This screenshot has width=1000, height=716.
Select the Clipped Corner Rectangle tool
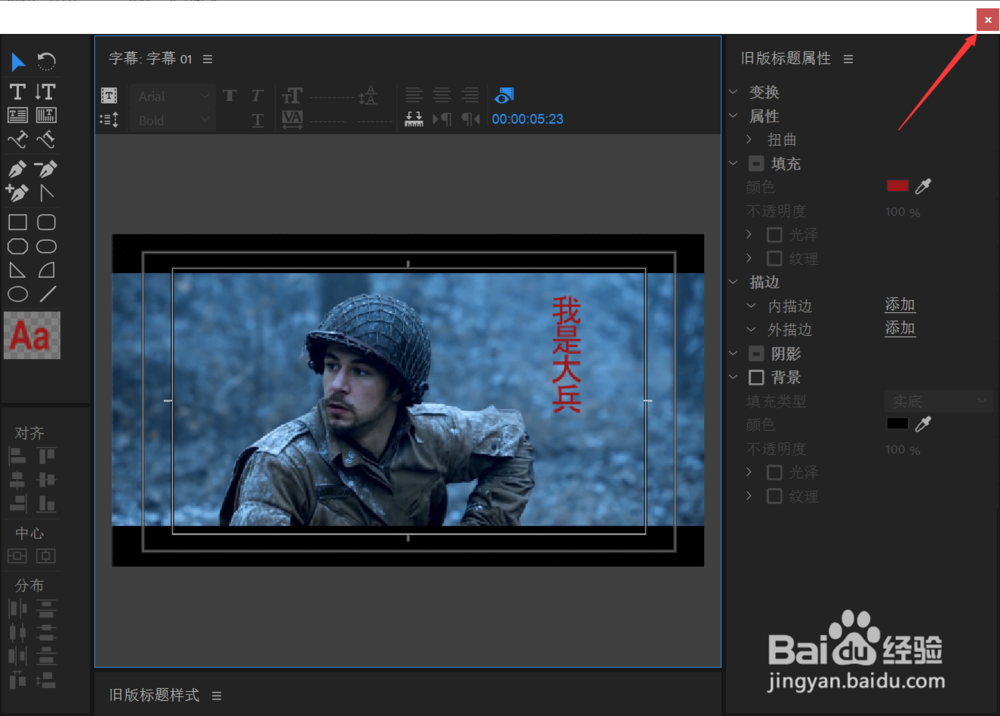click(18, 247)
